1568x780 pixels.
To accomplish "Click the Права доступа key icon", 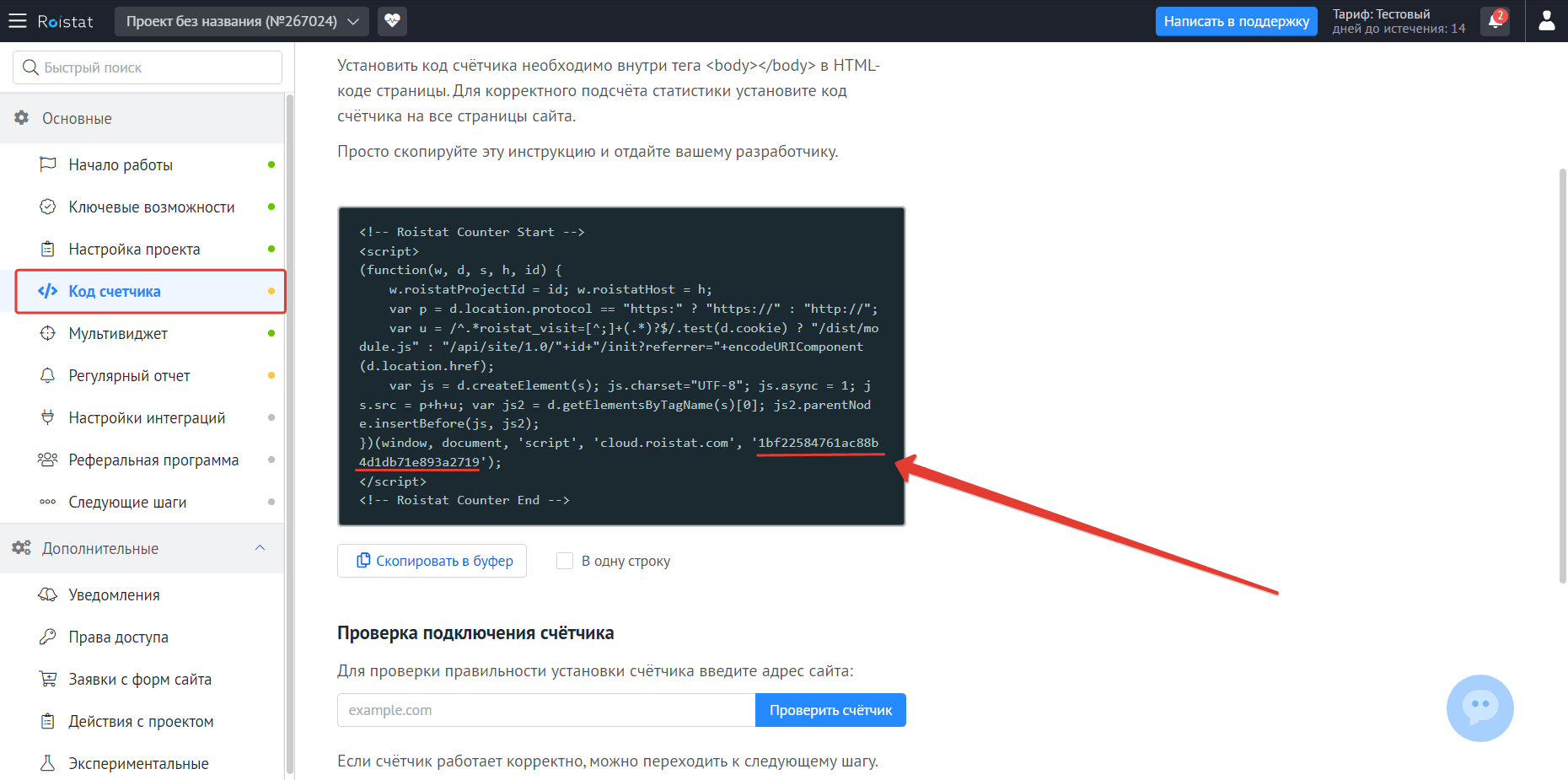I will (48, 637).
